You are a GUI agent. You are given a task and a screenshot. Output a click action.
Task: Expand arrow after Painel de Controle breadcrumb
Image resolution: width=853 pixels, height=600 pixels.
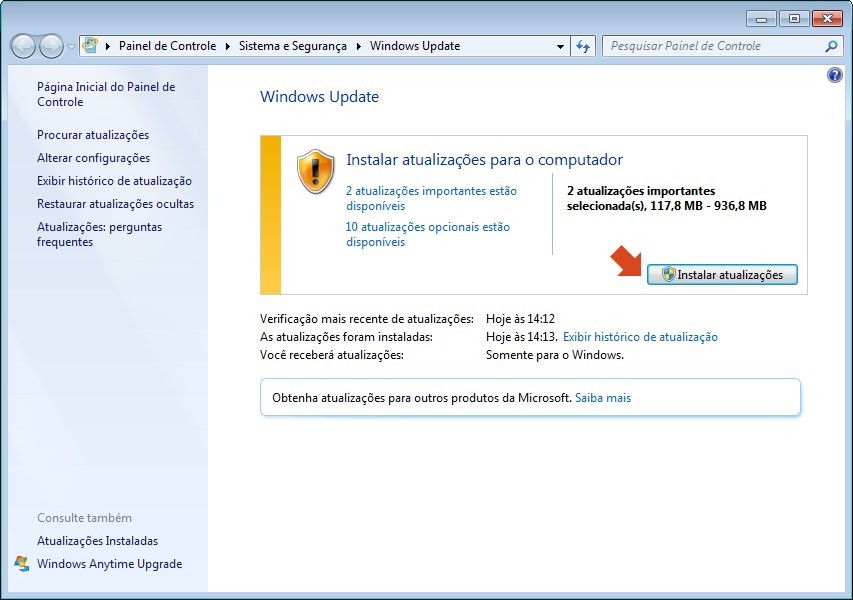click(x=228, y=46)
